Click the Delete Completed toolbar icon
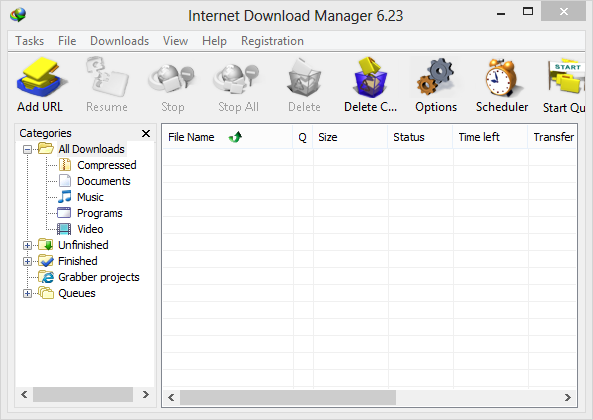This screenshot has width=593, height=420. (x=370, y=77)
